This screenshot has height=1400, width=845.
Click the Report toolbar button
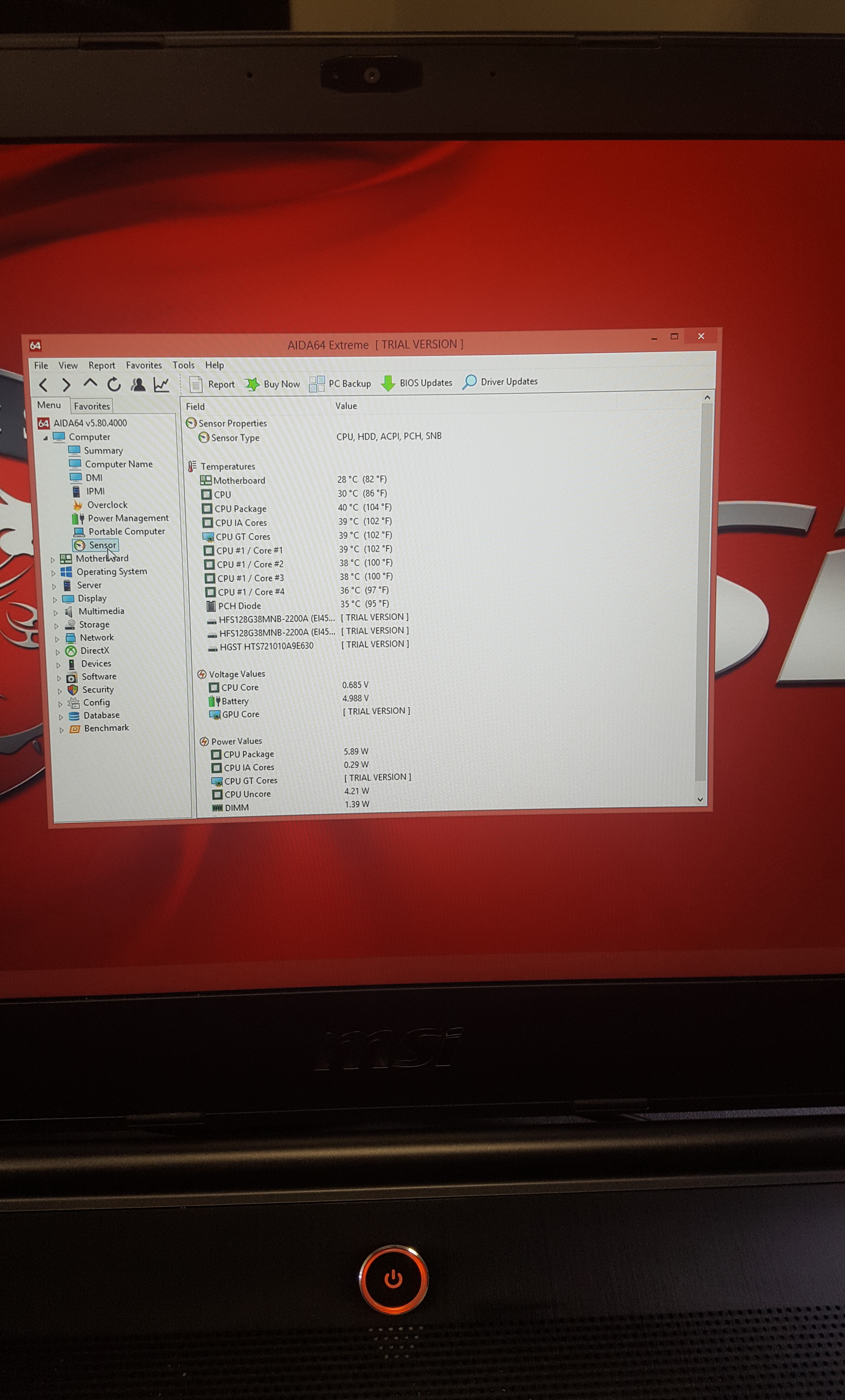212,385
